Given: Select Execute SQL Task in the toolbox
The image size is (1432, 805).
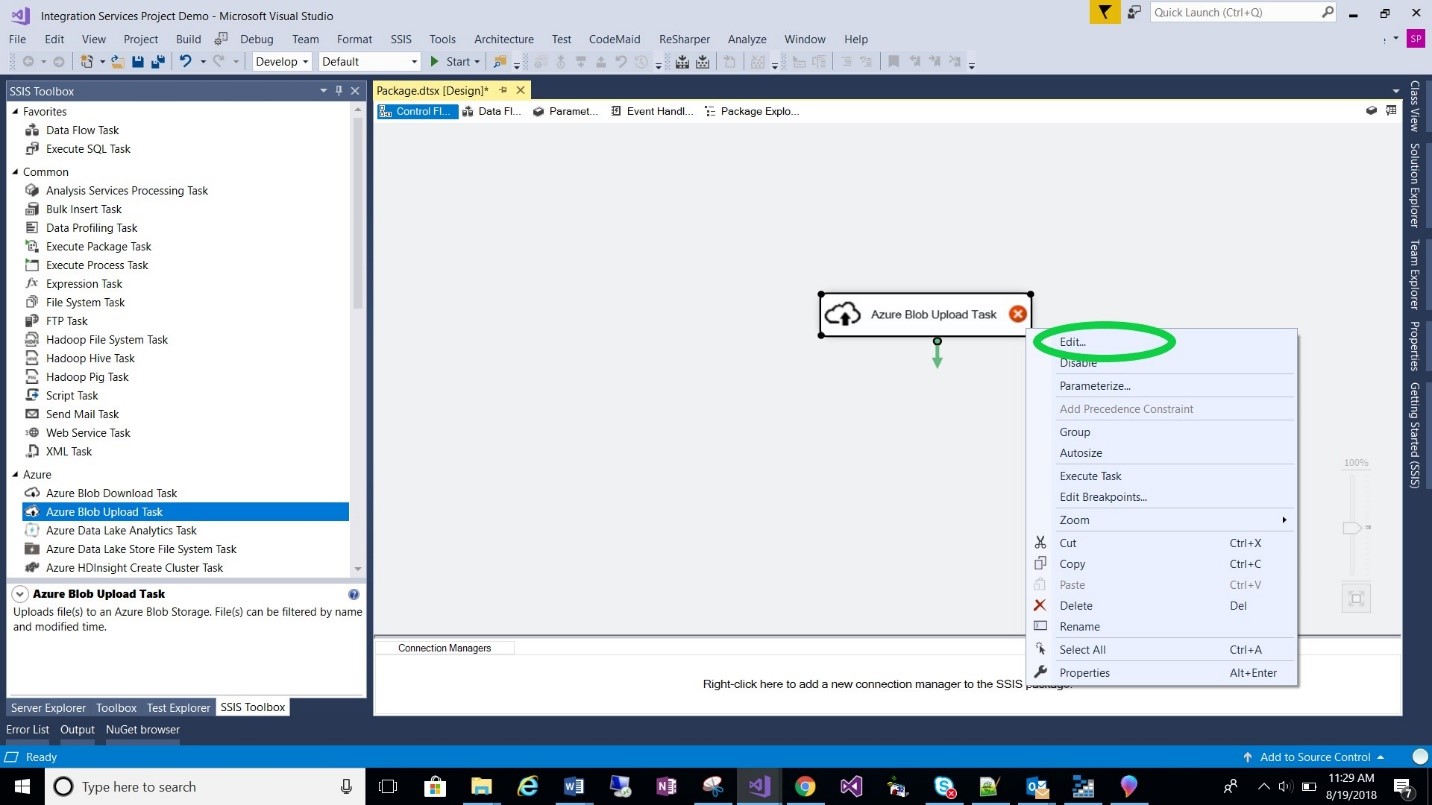Looking at the screenshot, I should tap(88, 149).
